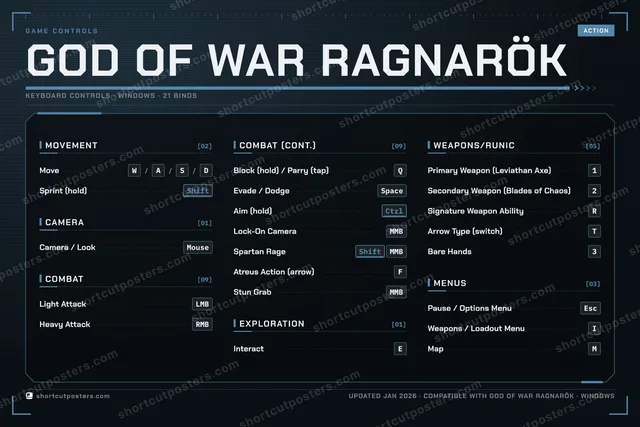Viewport: 640px width, 427px height.
Task: Click the 'Arrow Type (switch)' label
Action: (465, 231)
